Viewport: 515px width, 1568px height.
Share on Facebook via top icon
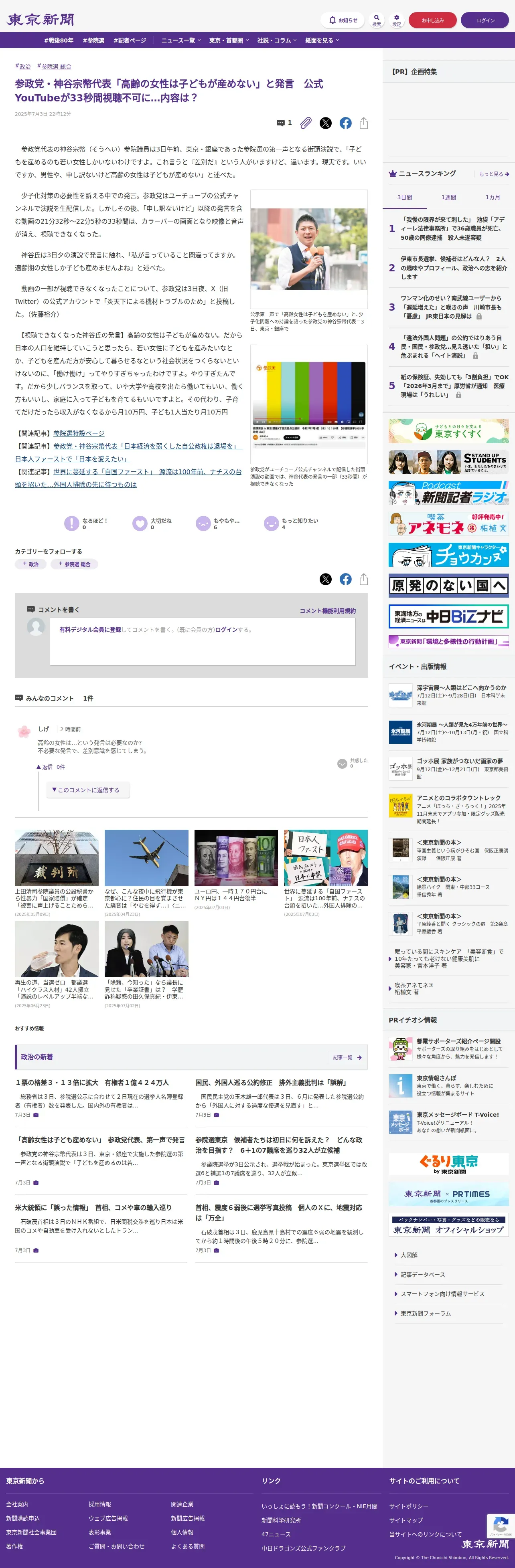(346, 123)
